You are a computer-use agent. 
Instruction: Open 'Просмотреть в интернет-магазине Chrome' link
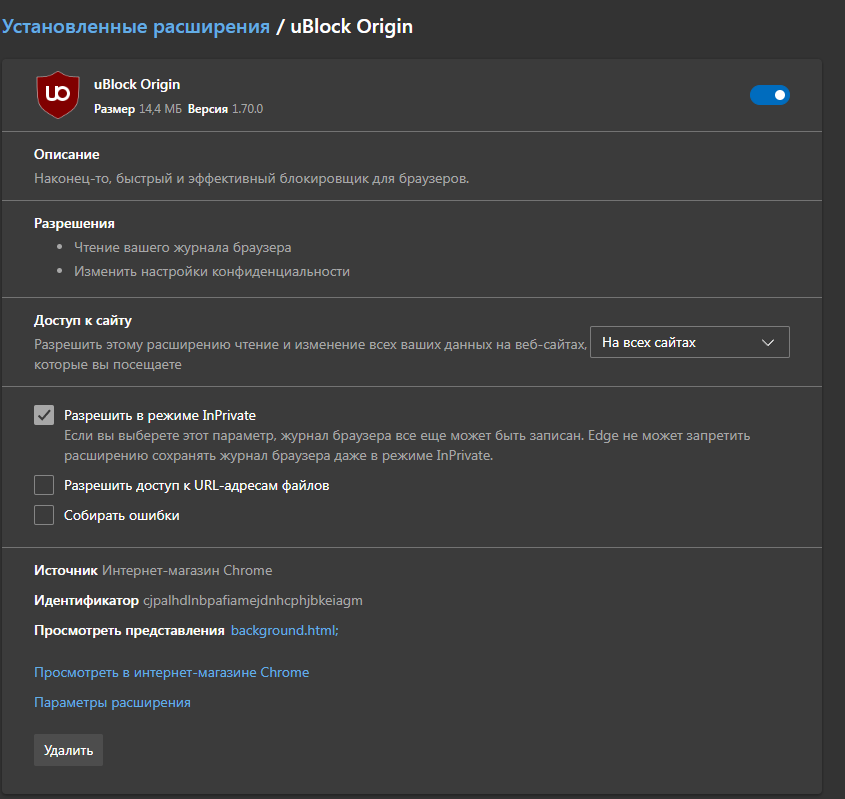click(171, 672)
